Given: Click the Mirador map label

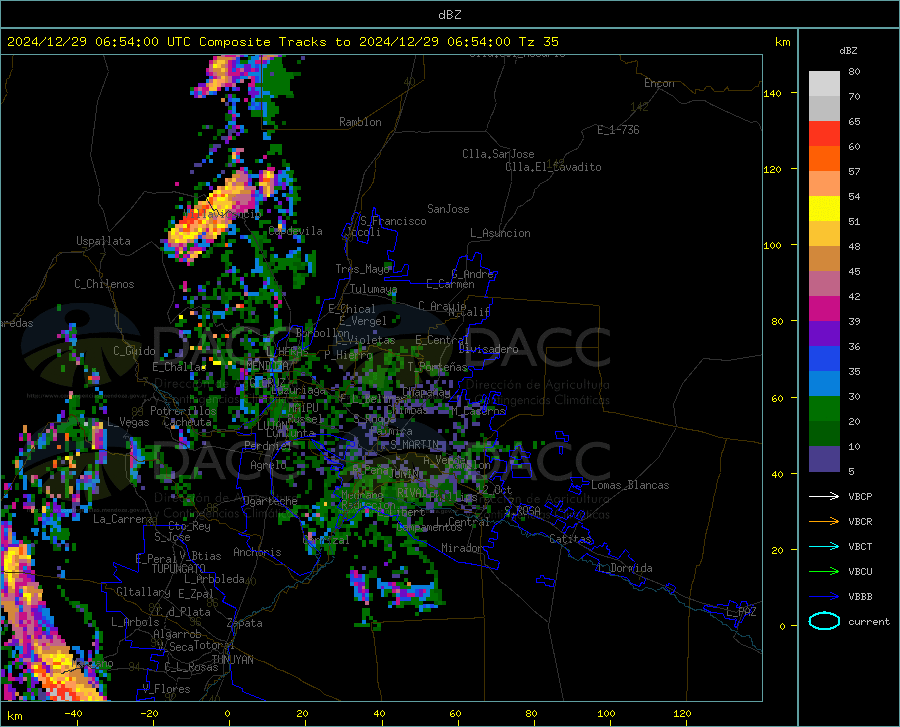Looking at the screenshot, I should pos(462,548).
